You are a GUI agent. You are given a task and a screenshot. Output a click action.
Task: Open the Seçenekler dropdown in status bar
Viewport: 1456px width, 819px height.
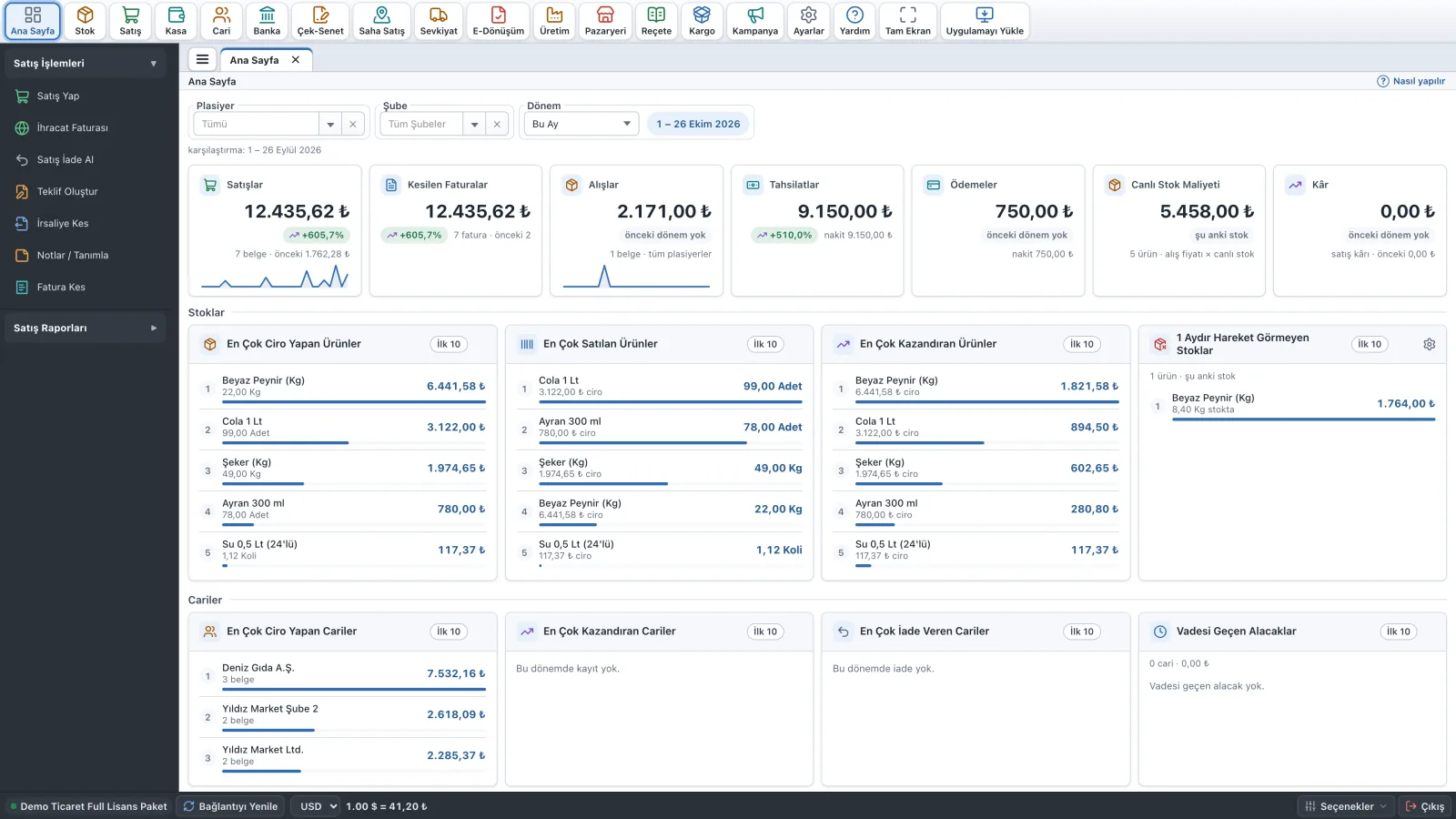point(1346,806)
